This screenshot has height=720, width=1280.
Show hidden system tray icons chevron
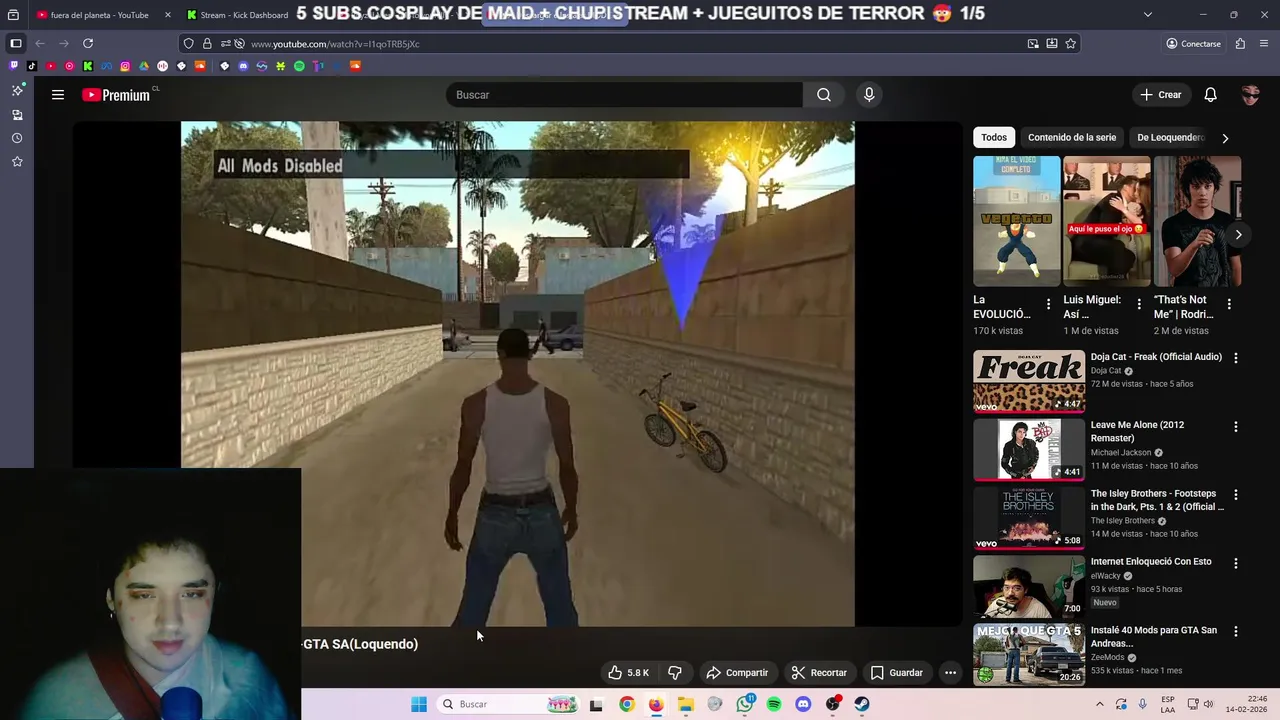tap(1100, 704)
